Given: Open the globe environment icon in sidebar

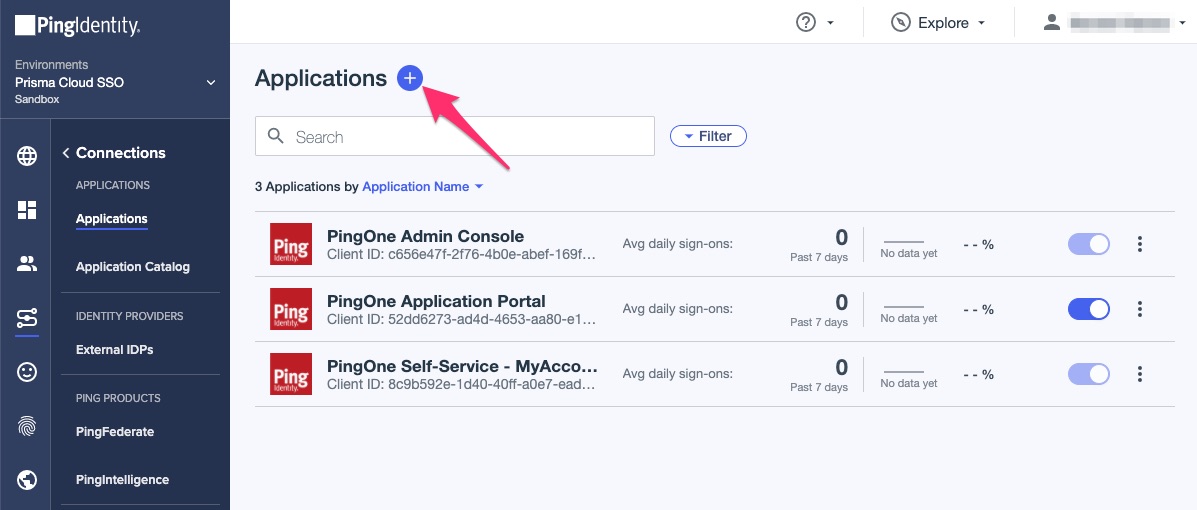Looking at the screenshot, I should [x=27, y=156].
